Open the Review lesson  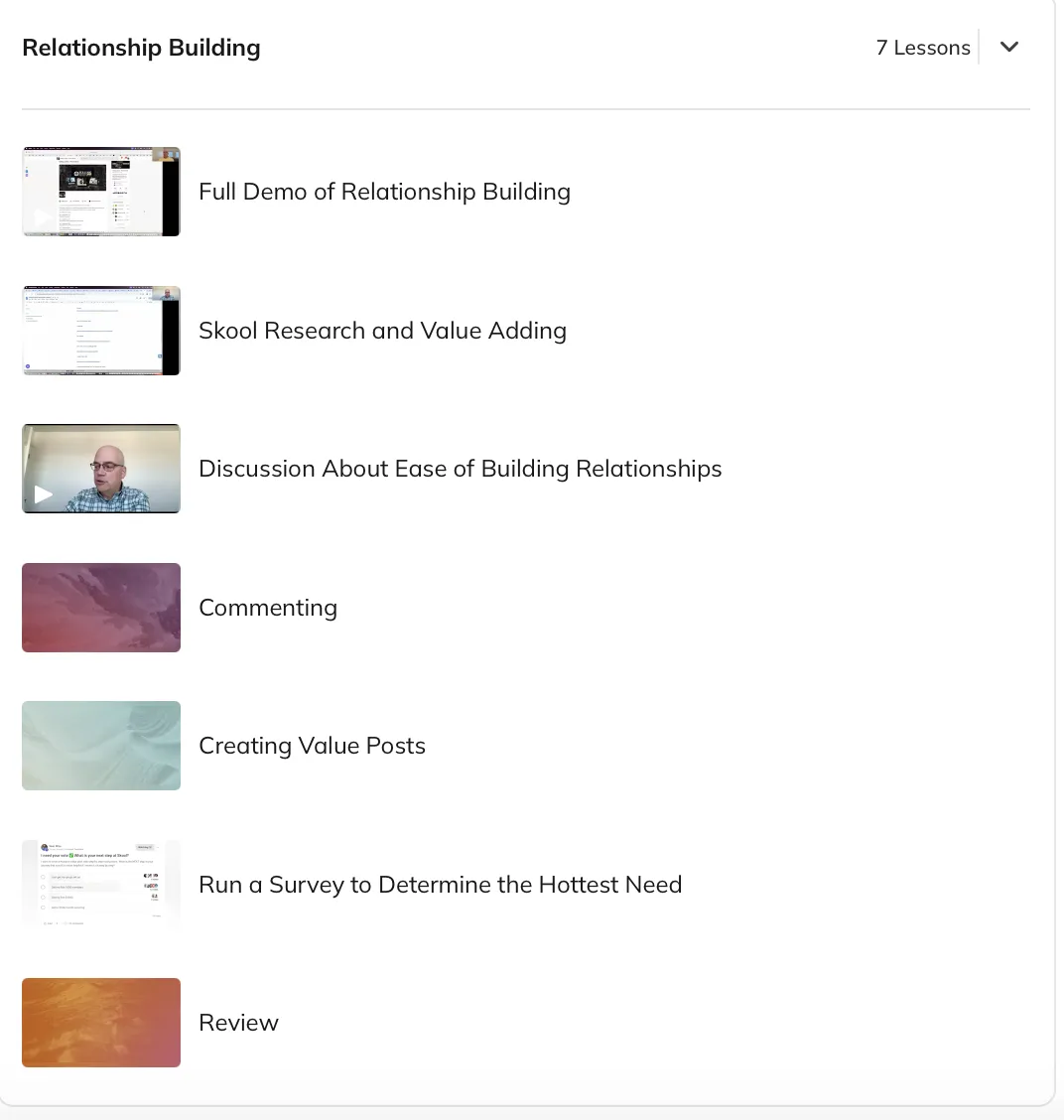[238, 1023]
